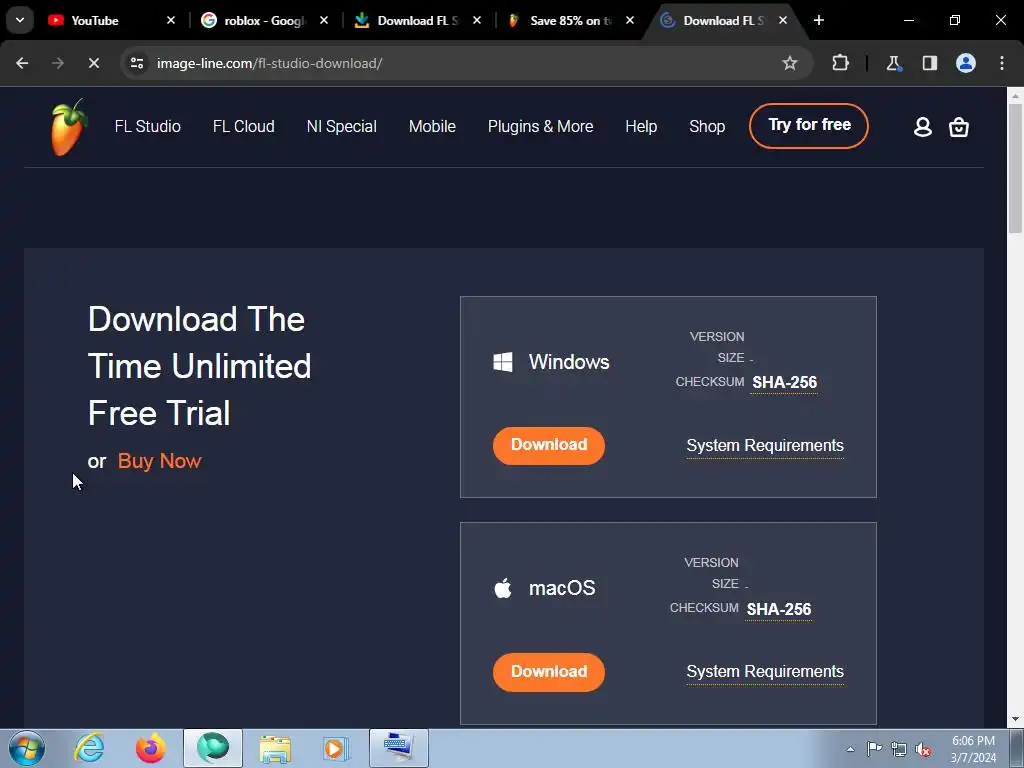Viewport: 1024px width, 768px height.
Task: Show the macOS SHA-256 checksum
Action: tap(778, 609)
